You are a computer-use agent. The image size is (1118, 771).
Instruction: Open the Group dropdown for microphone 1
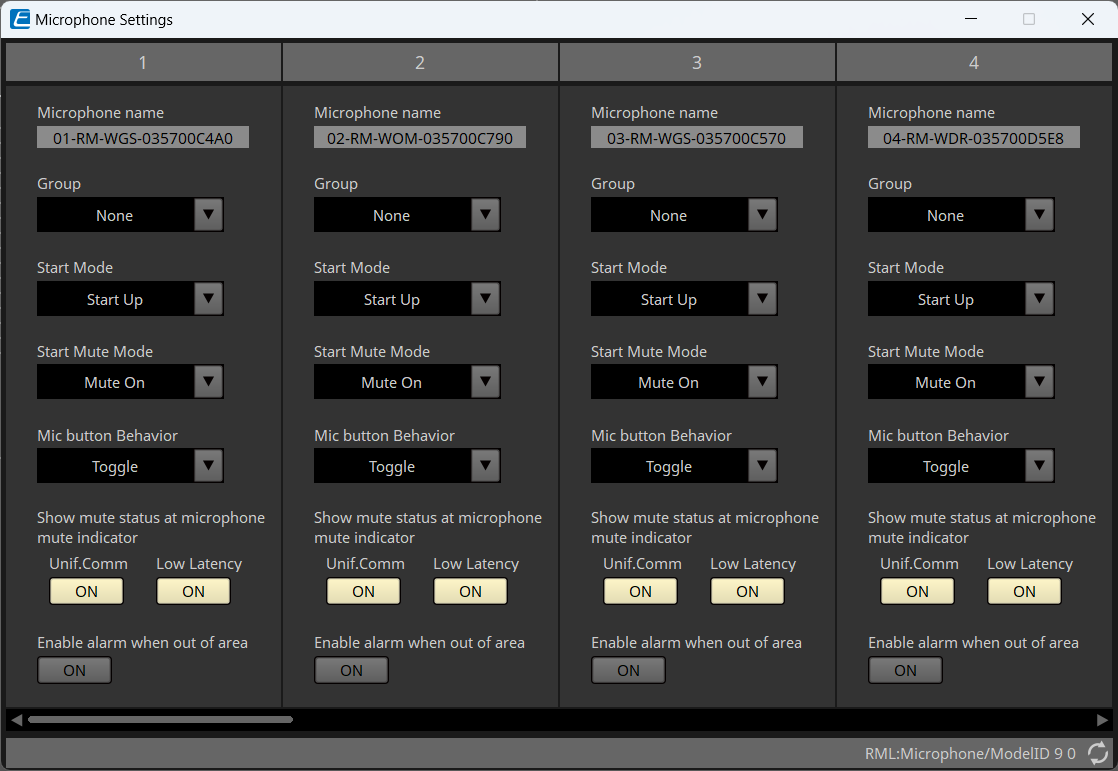208,214
